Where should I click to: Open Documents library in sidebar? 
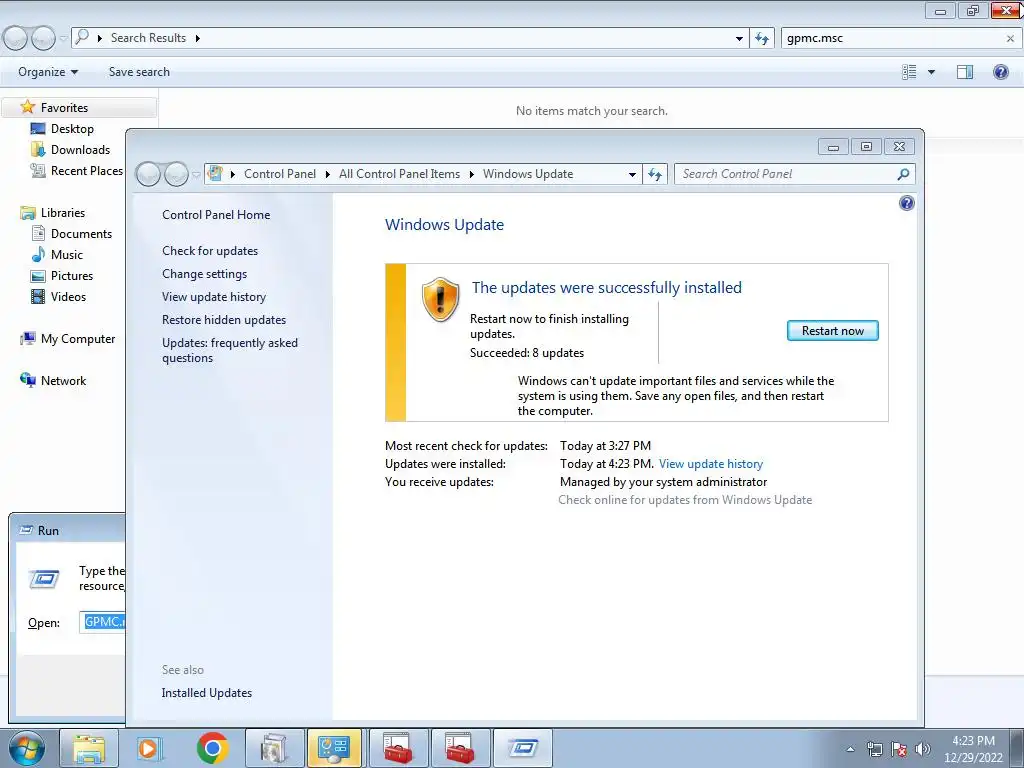pyautogui.click(x=81, y=234)
